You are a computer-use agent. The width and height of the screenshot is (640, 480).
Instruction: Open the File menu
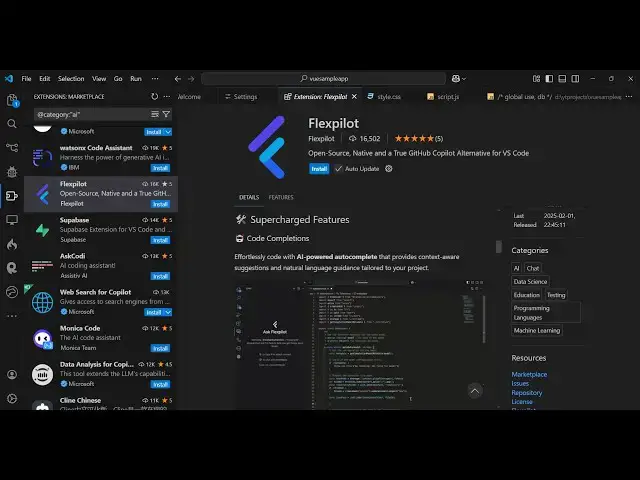(27, 79)
